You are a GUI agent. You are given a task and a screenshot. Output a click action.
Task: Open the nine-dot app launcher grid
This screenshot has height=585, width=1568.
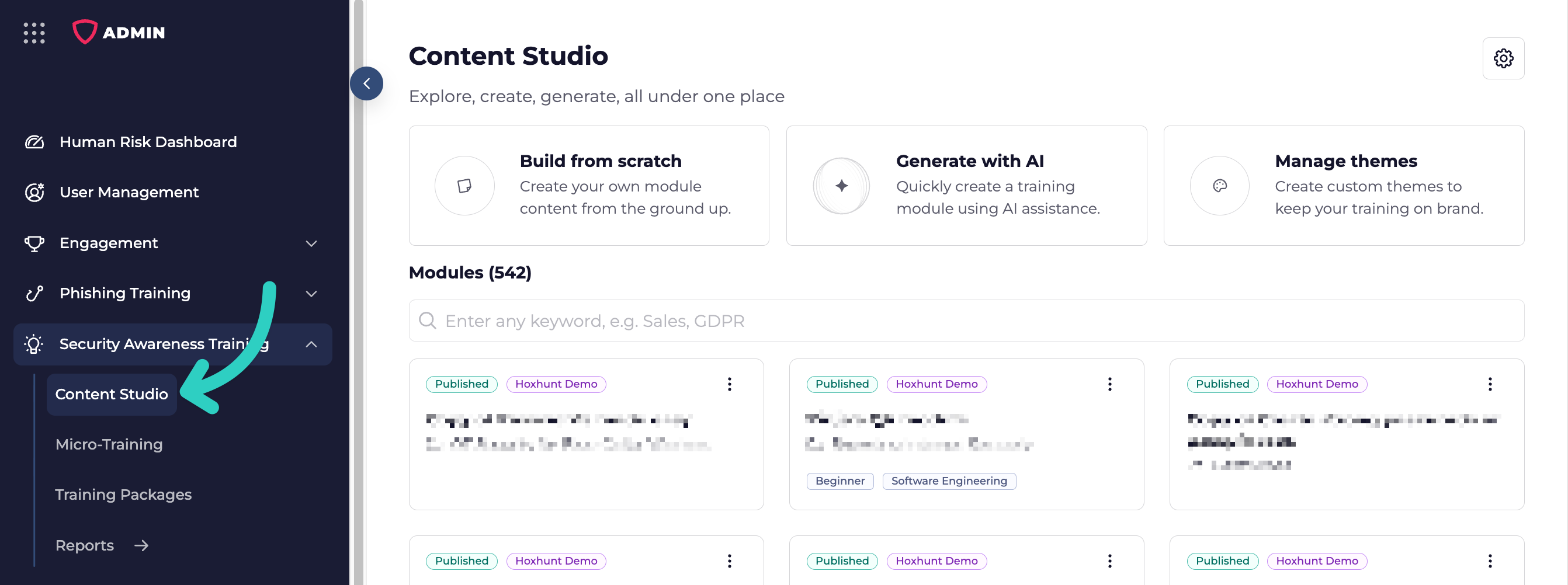point(34,33)
